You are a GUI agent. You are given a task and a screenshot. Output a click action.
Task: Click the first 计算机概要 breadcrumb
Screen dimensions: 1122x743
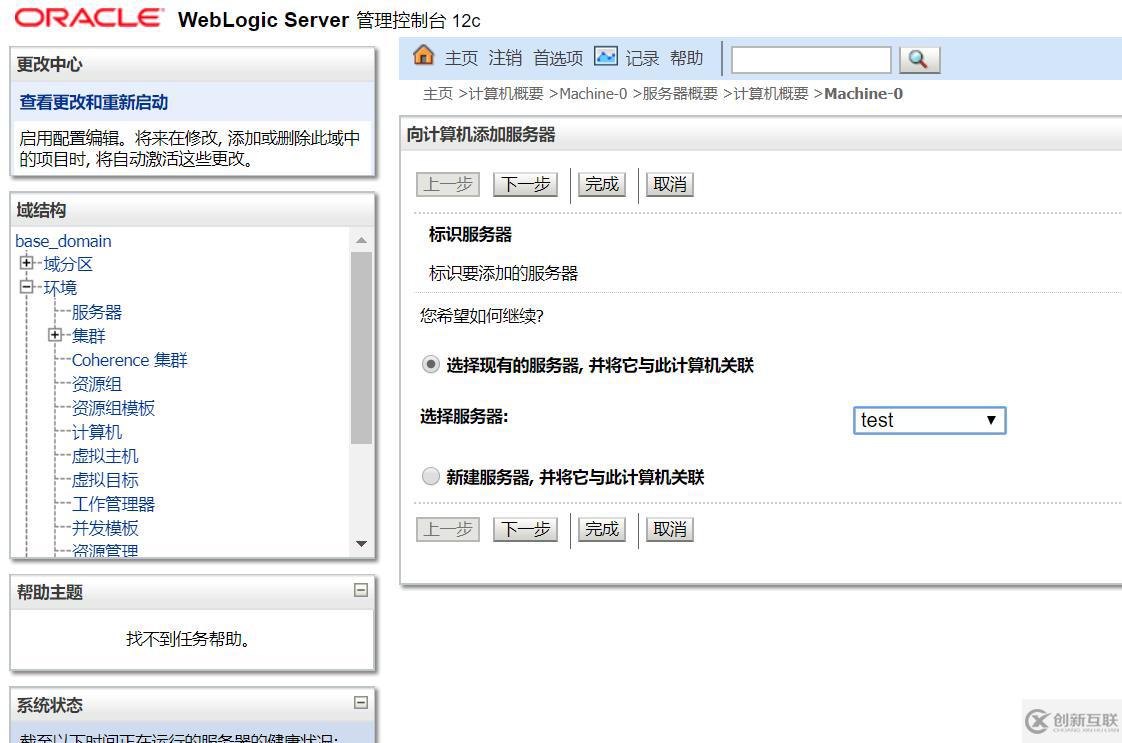click(506, 94)
